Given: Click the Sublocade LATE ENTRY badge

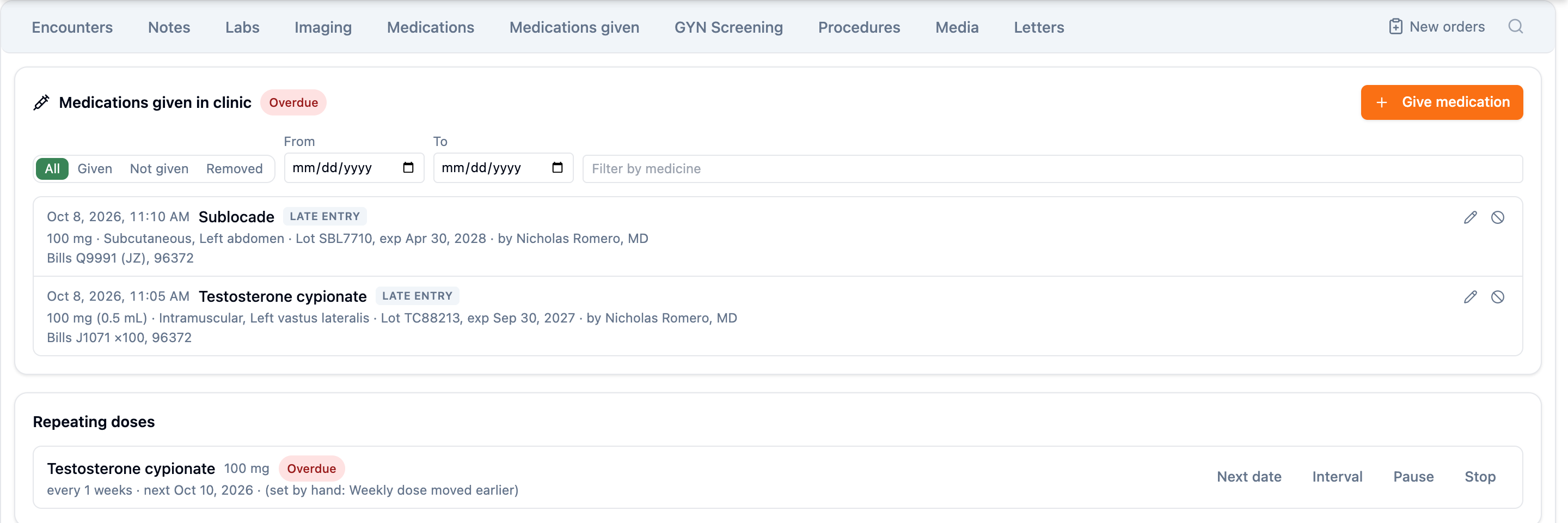Looking at the screenshot, I should click(x=324, y=216).
